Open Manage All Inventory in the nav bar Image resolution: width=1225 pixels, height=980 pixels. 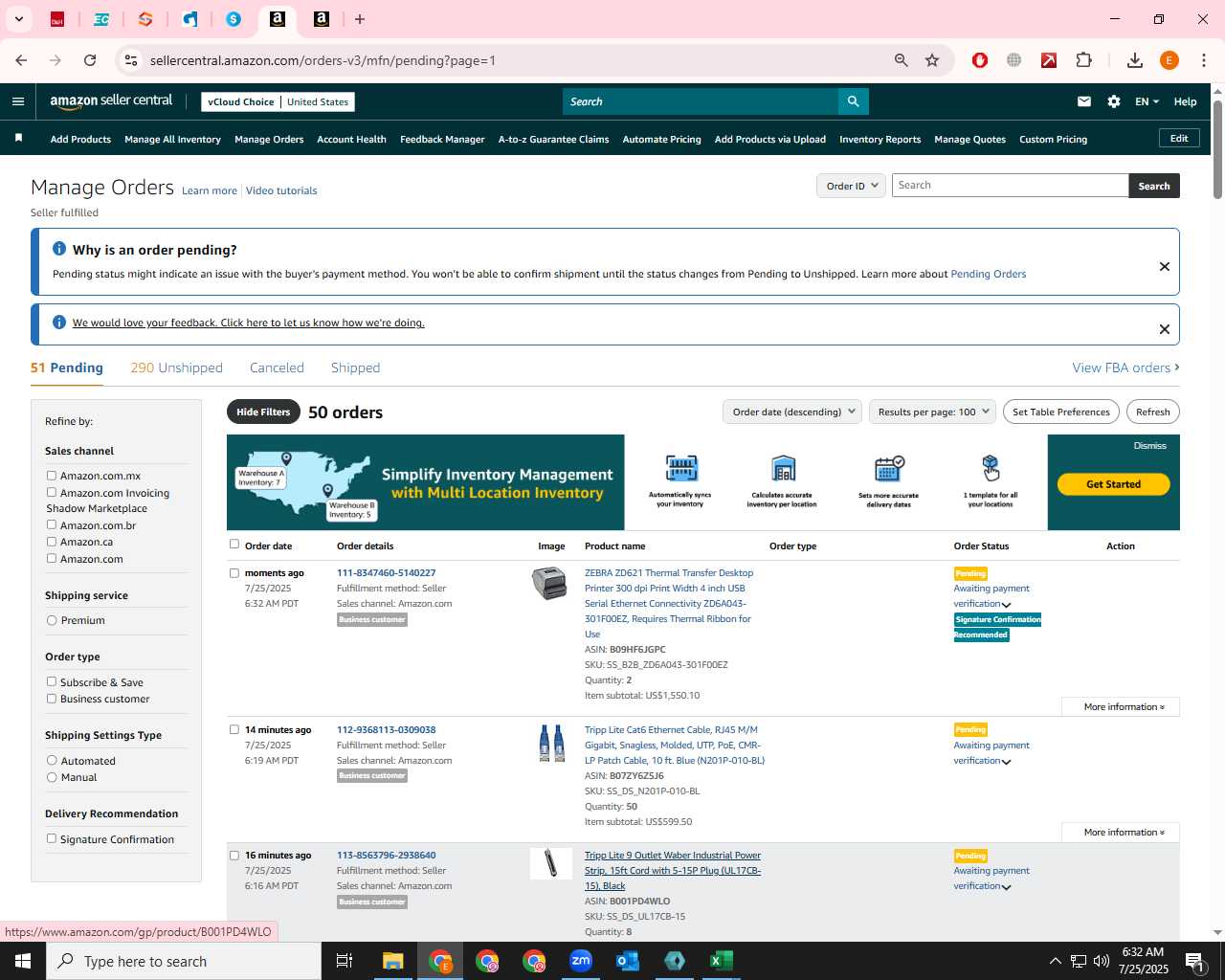coord(172,139)
